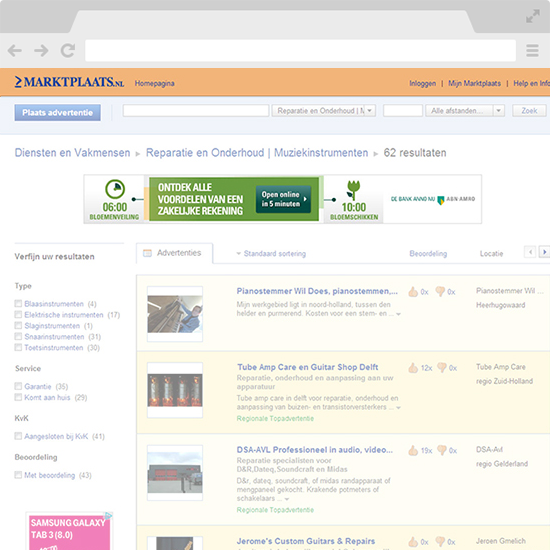Select the Advertenties tab
This screenshot has height=550, width=550.
[x=174, y=253]
